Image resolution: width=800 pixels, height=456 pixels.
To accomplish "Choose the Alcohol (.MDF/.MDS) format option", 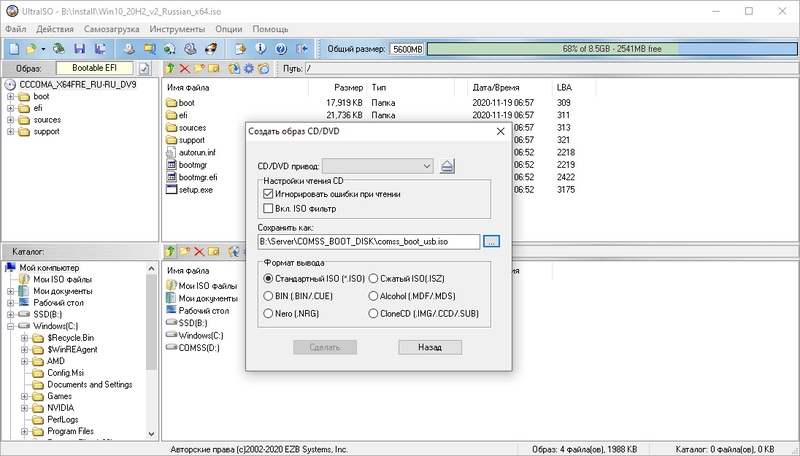I will [x=374, y=296].
